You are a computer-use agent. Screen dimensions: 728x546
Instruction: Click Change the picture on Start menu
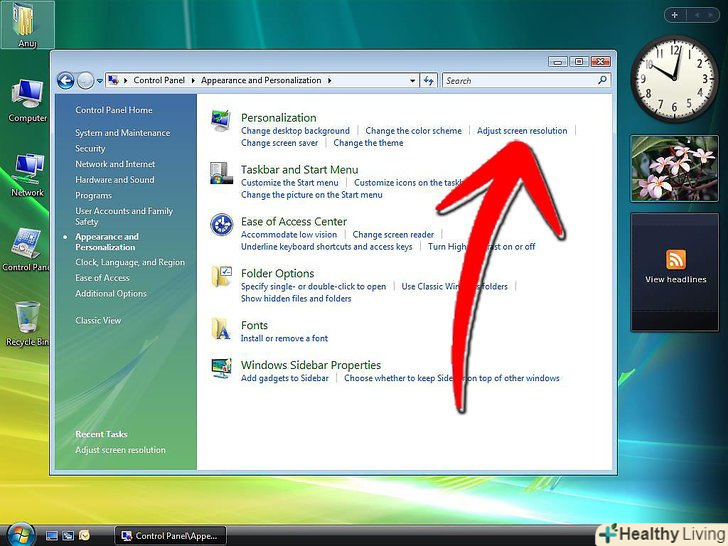point(312,195)
